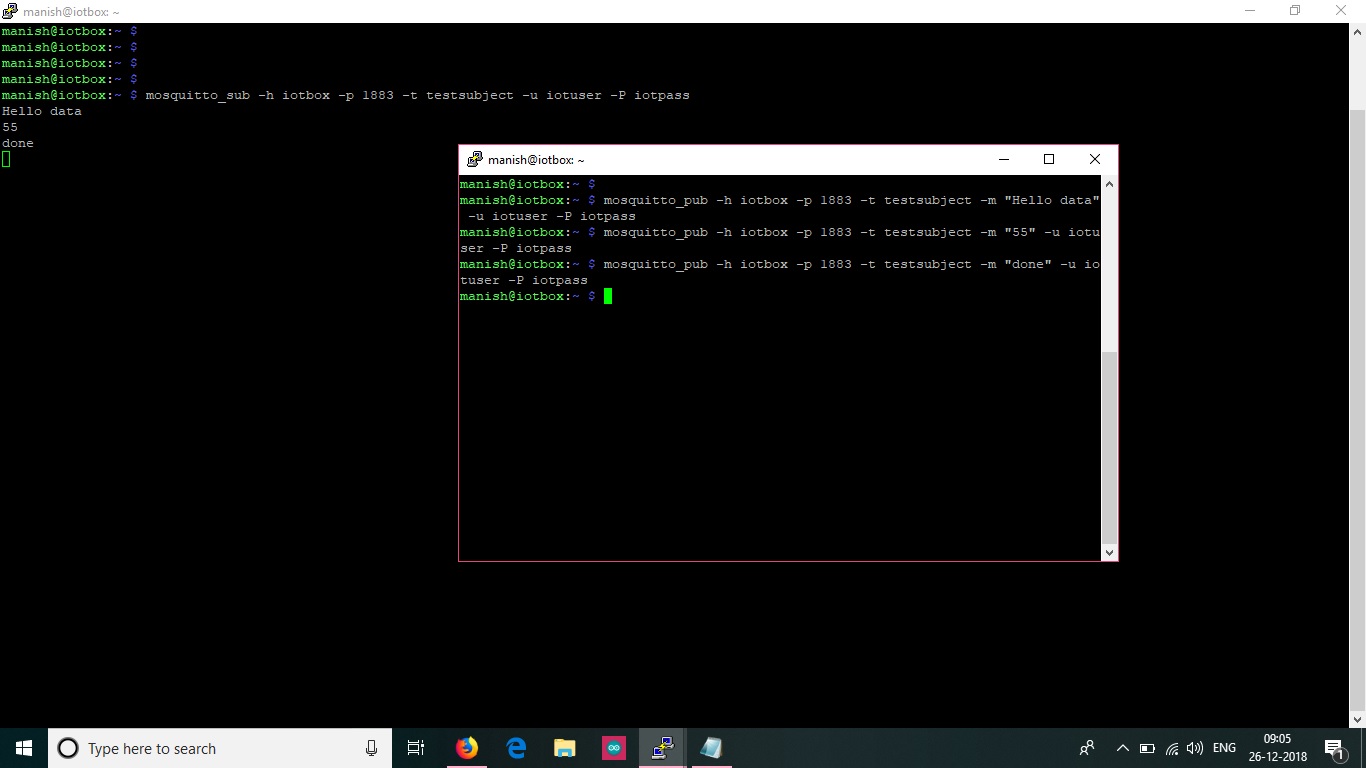The width and height of the screenshot is (1366, 768).
Task: Click the Type here to search box
Action: point(220,748)
